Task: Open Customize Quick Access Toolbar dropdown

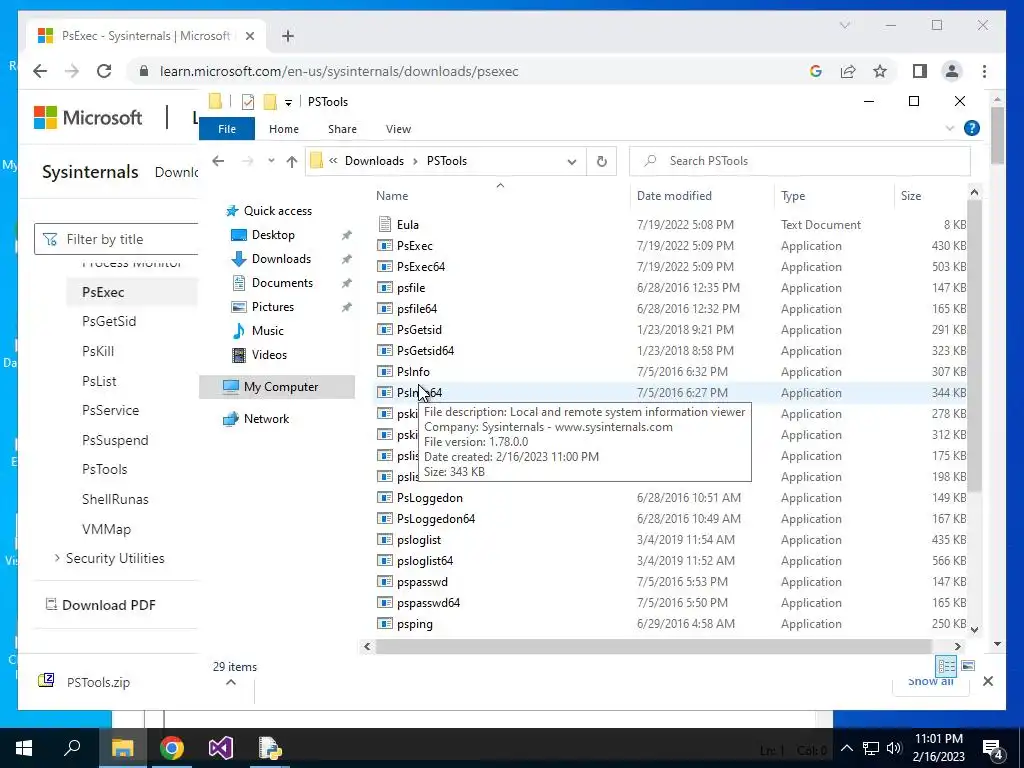Action: 288,103
